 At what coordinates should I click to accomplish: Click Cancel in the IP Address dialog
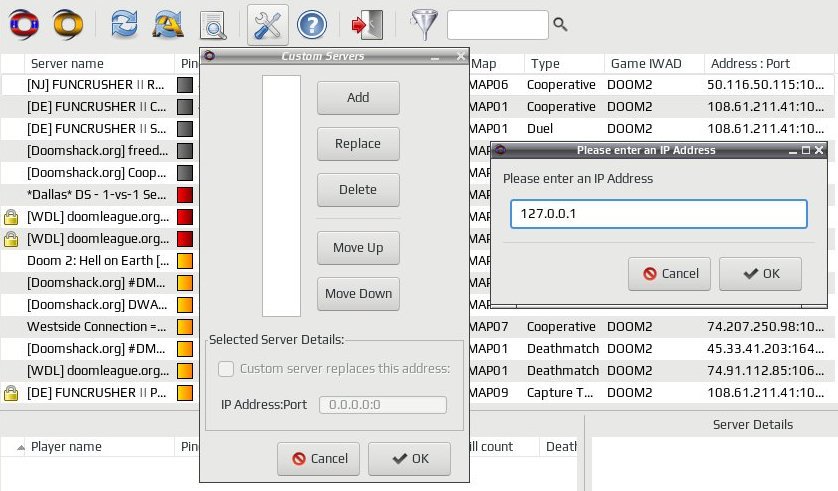tap(669, 274)
